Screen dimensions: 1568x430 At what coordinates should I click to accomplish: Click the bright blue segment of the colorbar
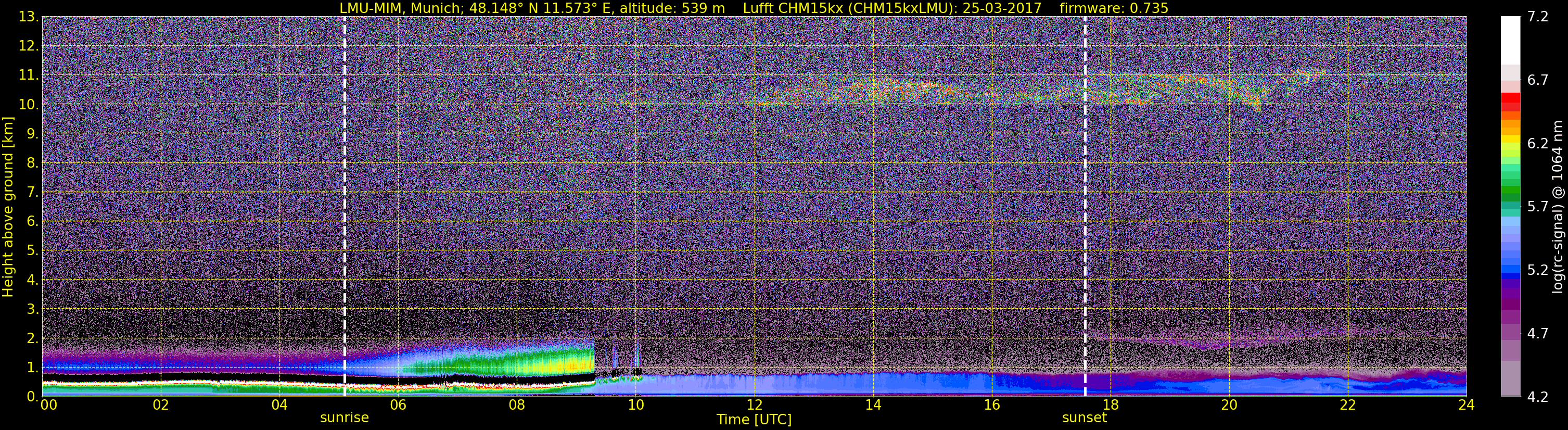[1510, 268]
